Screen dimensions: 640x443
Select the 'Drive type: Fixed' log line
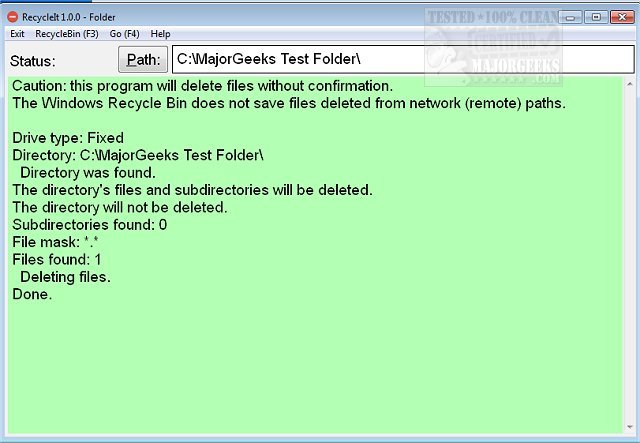click(x=68, y=139)
